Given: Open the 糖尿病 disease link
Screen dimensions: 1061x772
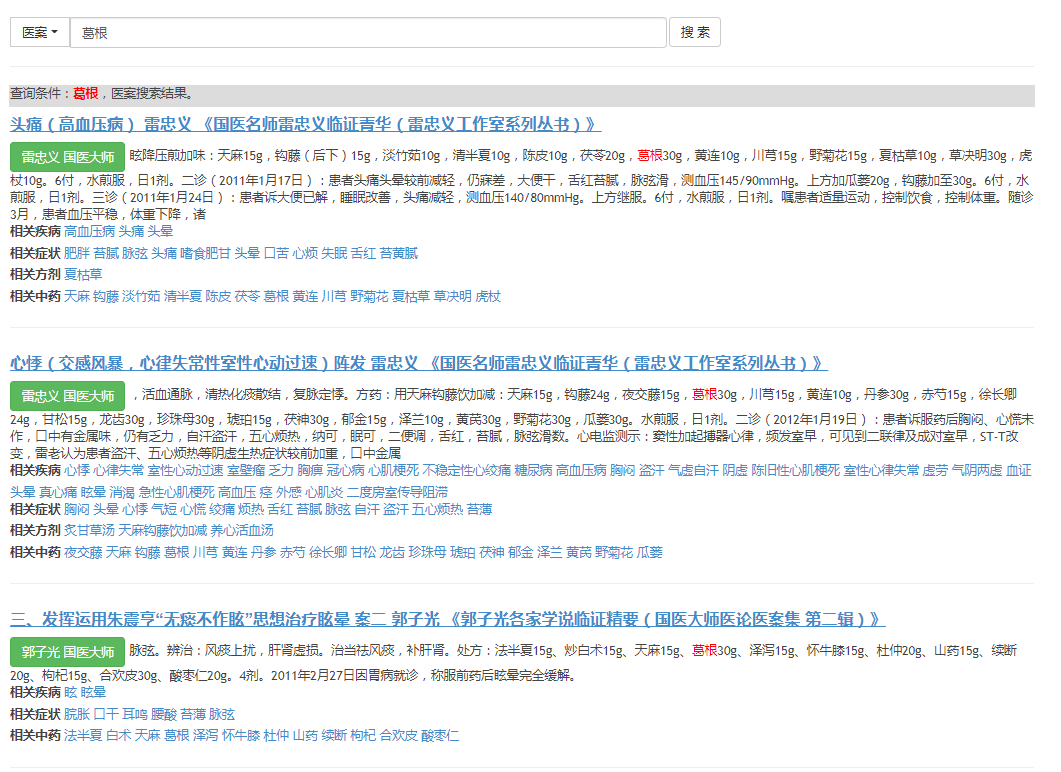Looking at the screenshot, I should click(x=533, y=470).
